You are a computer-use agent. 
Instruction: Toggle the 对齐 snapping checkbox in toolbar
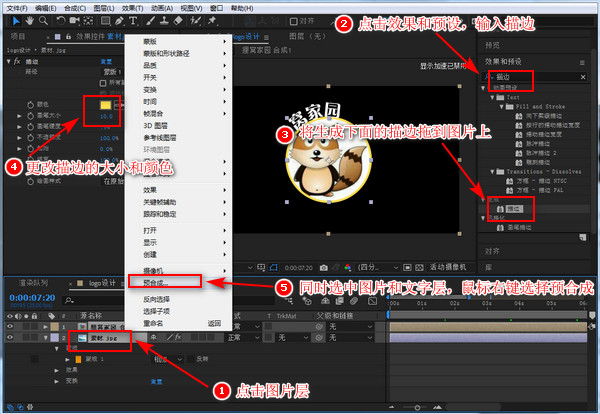(x=293, y=21)
